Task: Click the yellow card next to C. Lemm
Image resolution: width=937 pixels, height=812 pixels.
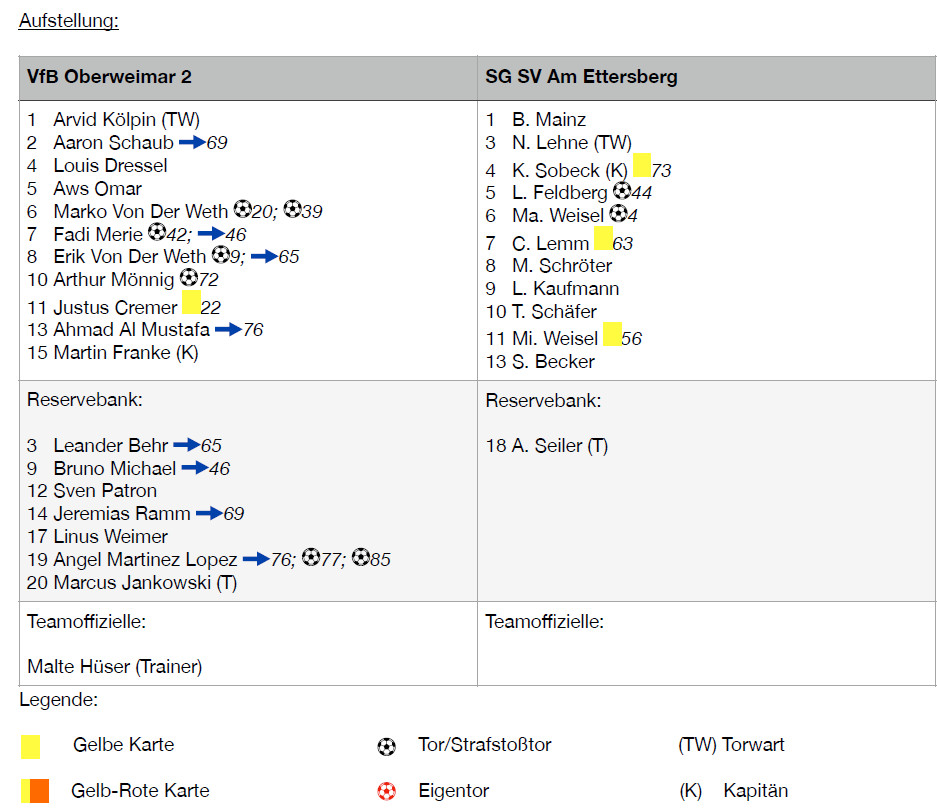Action: 603,238
